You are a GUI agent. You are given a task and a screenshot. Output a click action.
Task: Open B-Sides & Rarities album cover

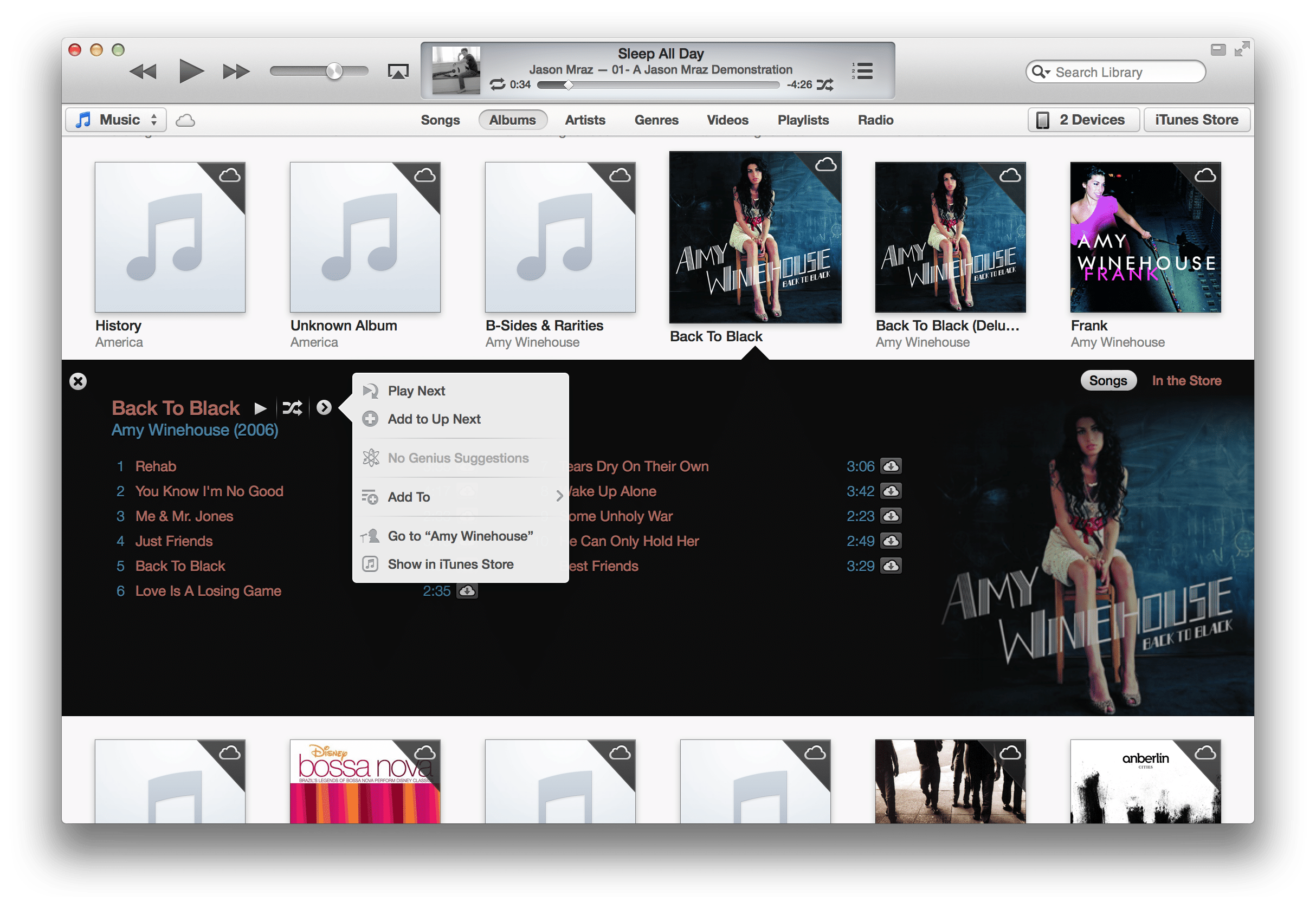(560, 237)
